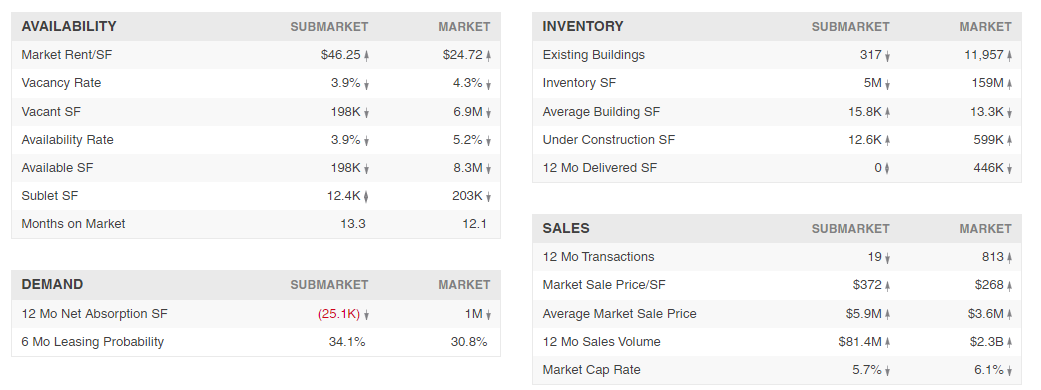1041x390 pixels.
Task: Click the down arrow beside 6.1% Market Cap Rate
Action: (x=1009, y=371)
